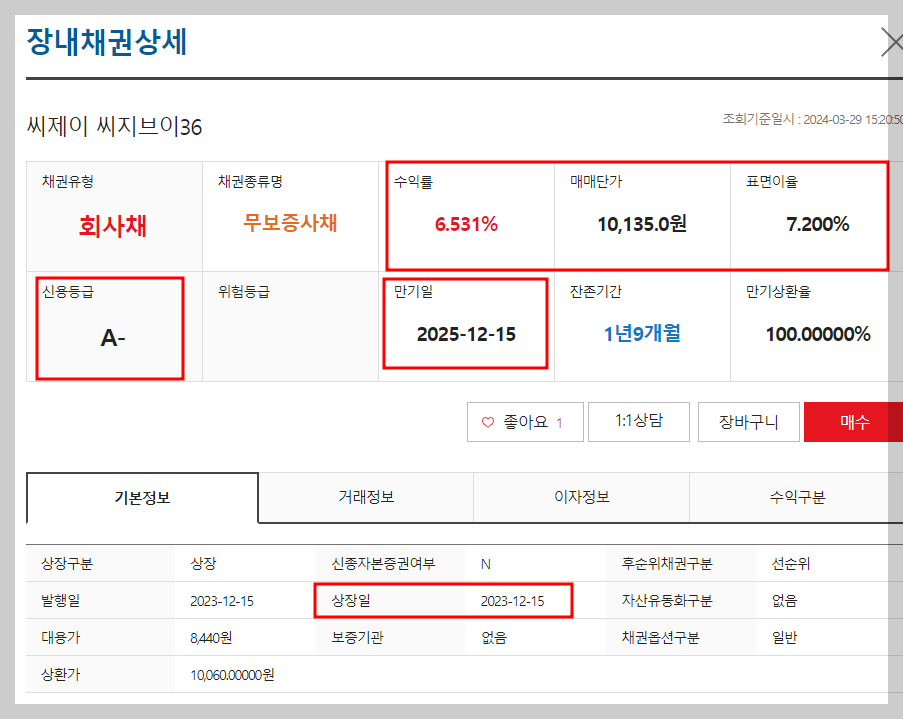Click the red 매수 buy button
This screenshot has width=903, height=719.
(853, 422)
